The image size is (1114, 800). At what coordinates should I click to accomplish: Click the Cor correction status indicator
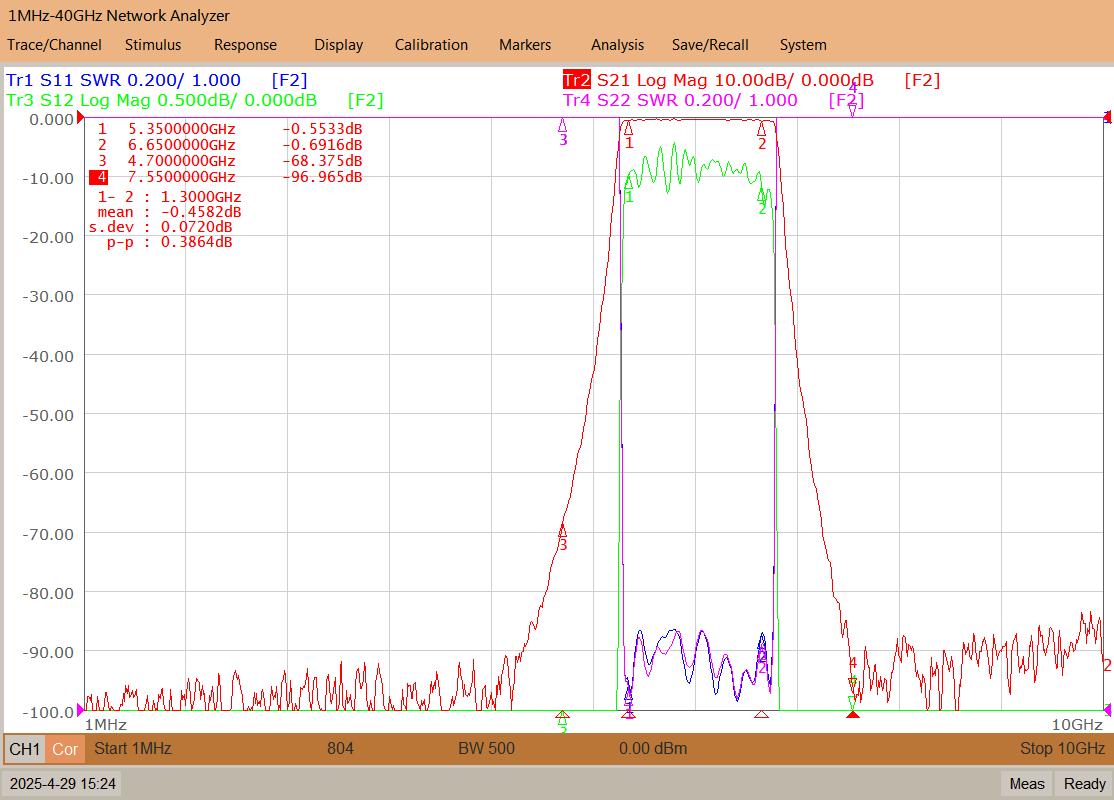pos(65,749)
